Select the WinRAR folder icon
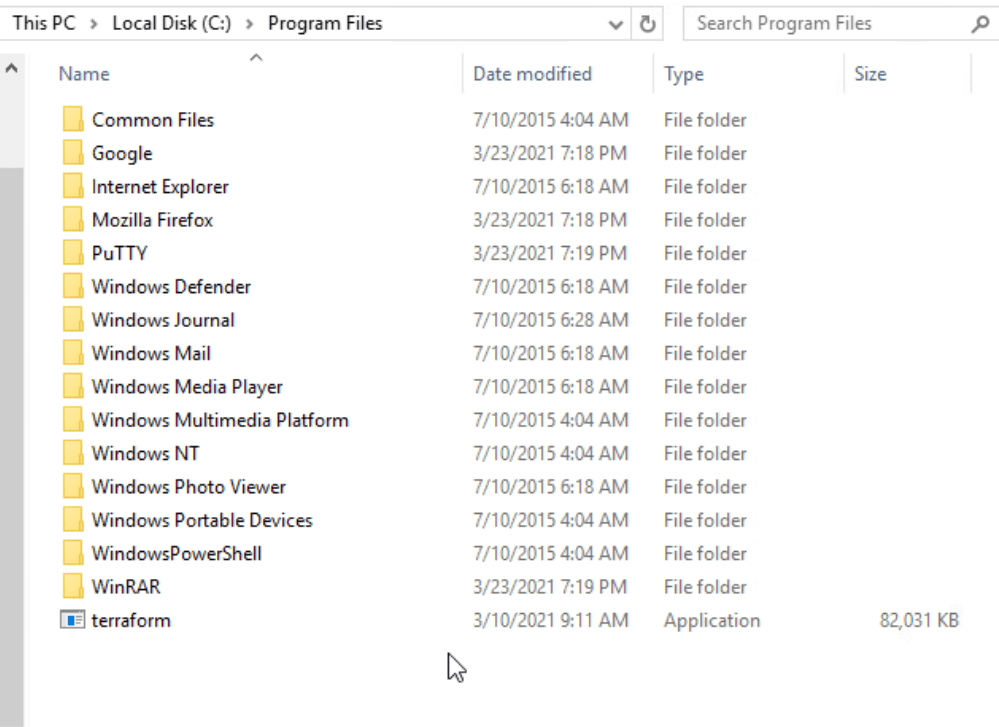Viewport: 999px width, 727px height. [x=72, y=587]
